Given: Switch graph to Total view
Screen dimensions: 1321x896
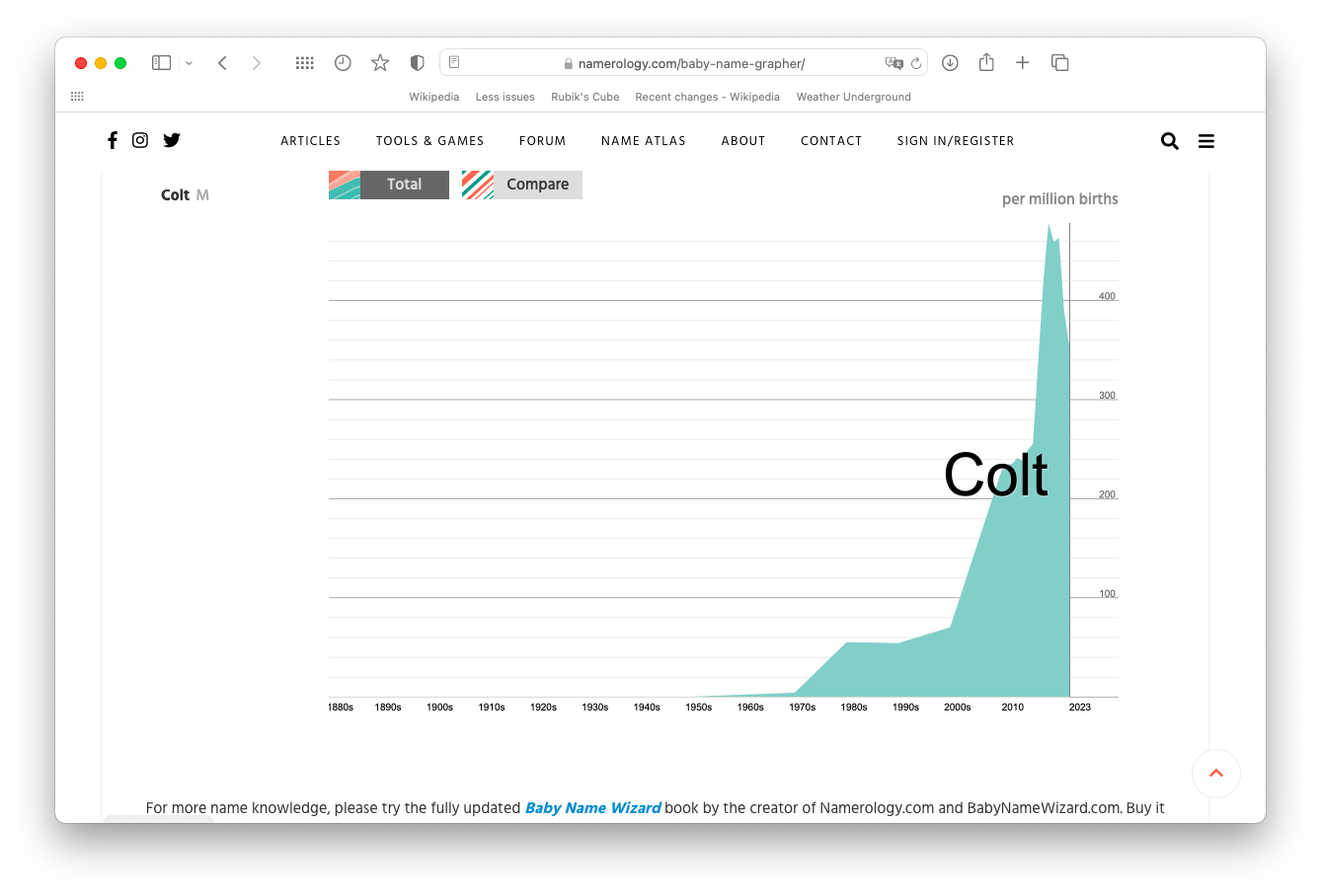Looking at the screenshot, I should [404, 185].
